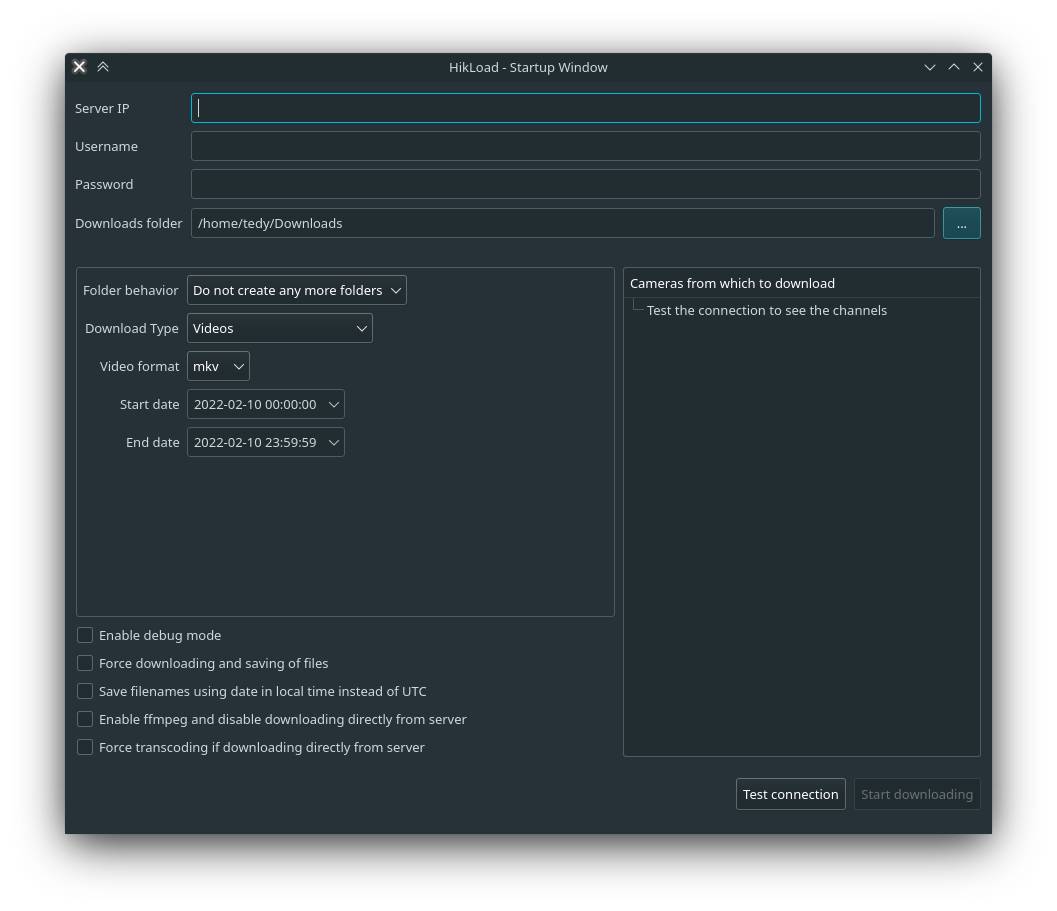This screenshot has width=1057, height=911.
Task: Click the 'End date' label
Action: 152,442
